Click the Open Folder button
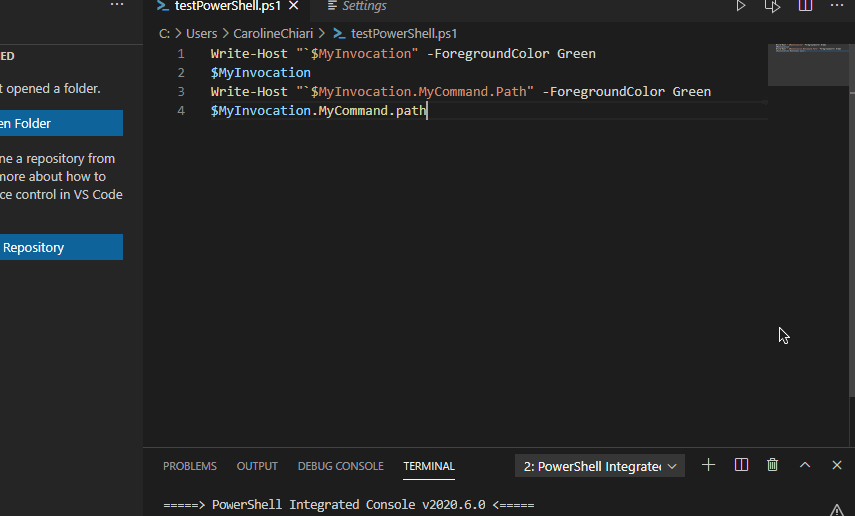Image resolution: width=855 pixels, height=516 pixels. pyautogui.click(x=61, y=123)
